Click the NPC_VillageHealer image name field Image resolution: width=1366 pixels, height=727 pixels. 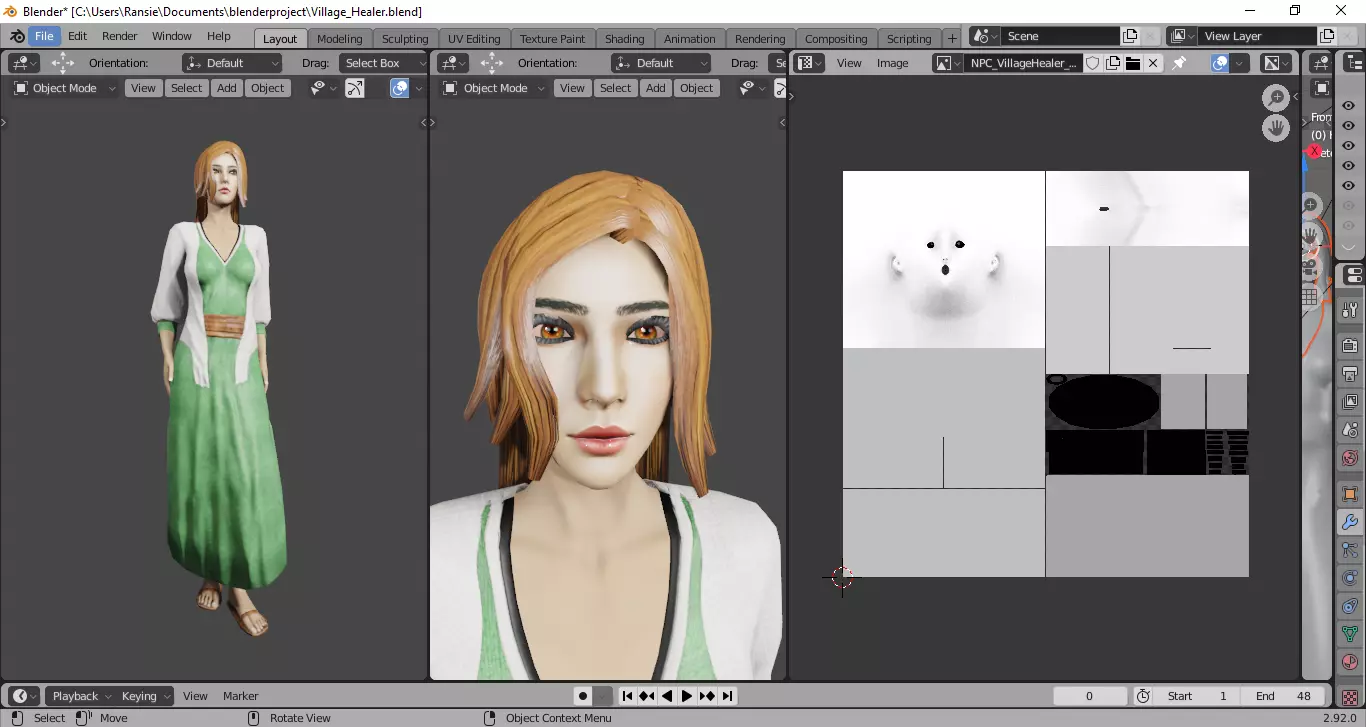pyautogui.click(x=1023, y=63)
